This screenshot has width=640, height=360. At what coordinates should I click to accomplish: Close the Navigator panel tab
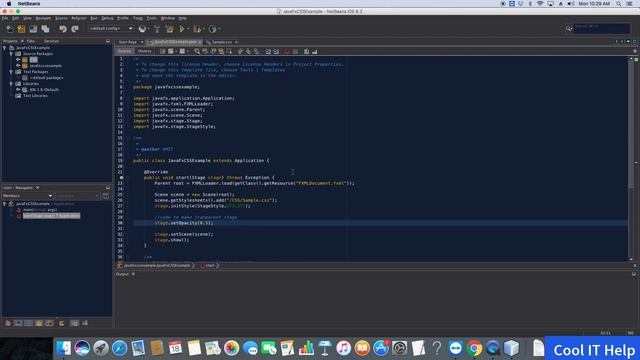point(38,188)
